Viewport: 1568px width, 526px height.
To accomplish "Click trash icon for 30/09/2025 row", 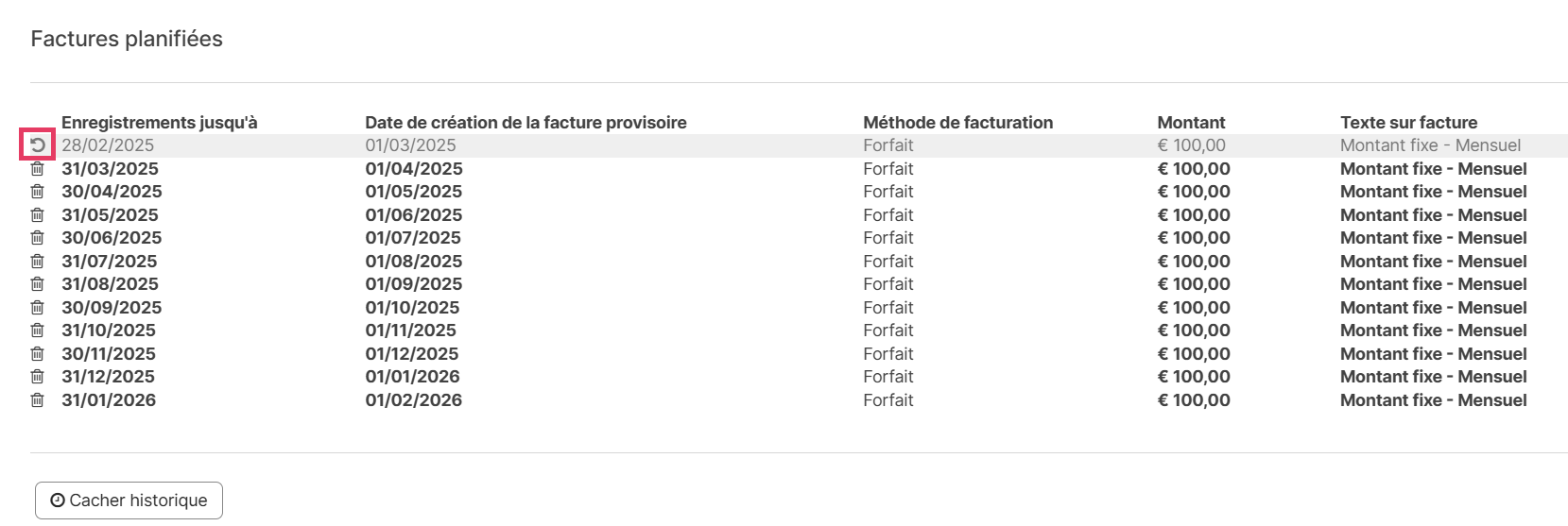I will (38, 308).
